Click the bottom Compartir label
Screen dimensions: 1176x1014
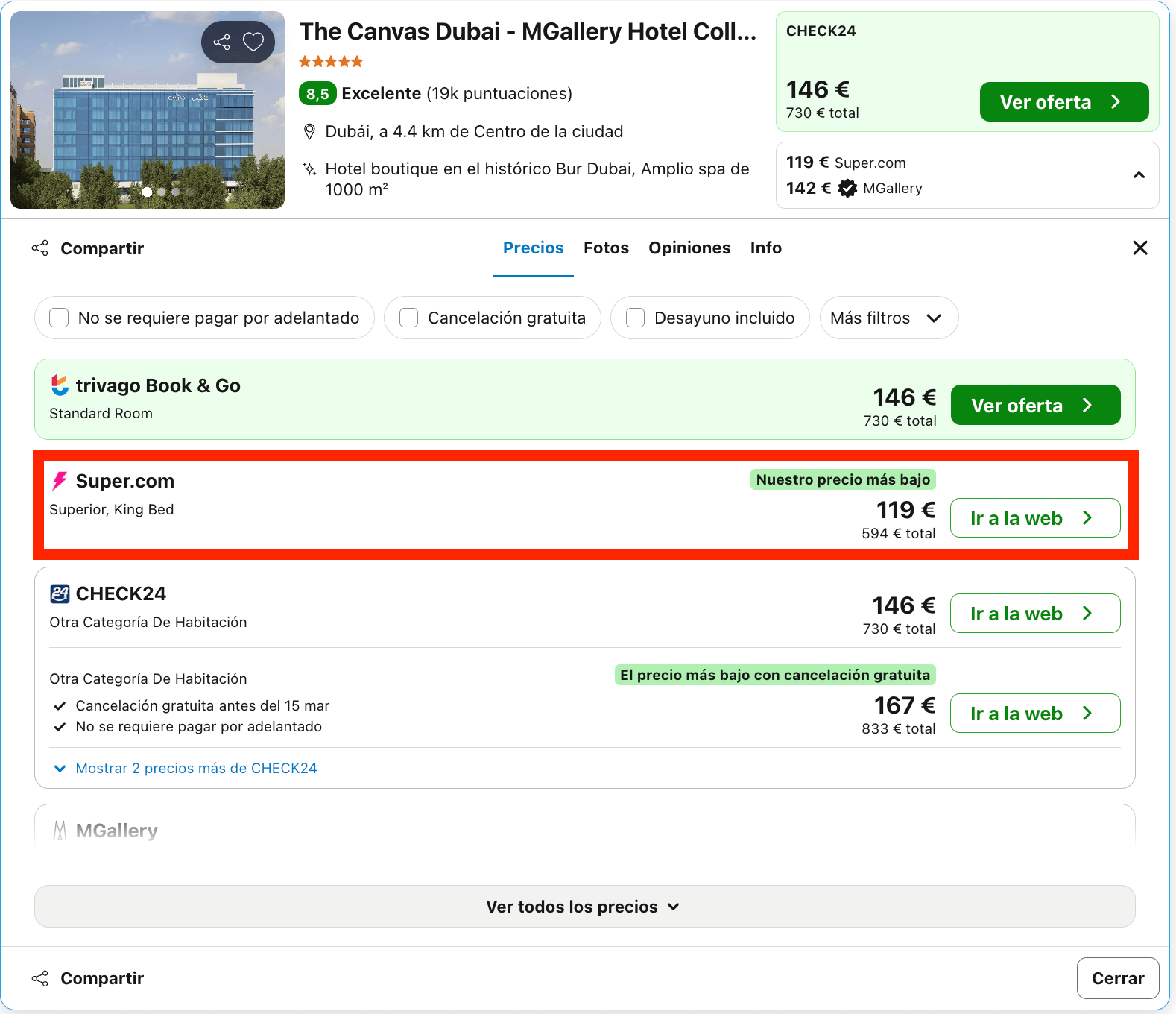point(102,978)
